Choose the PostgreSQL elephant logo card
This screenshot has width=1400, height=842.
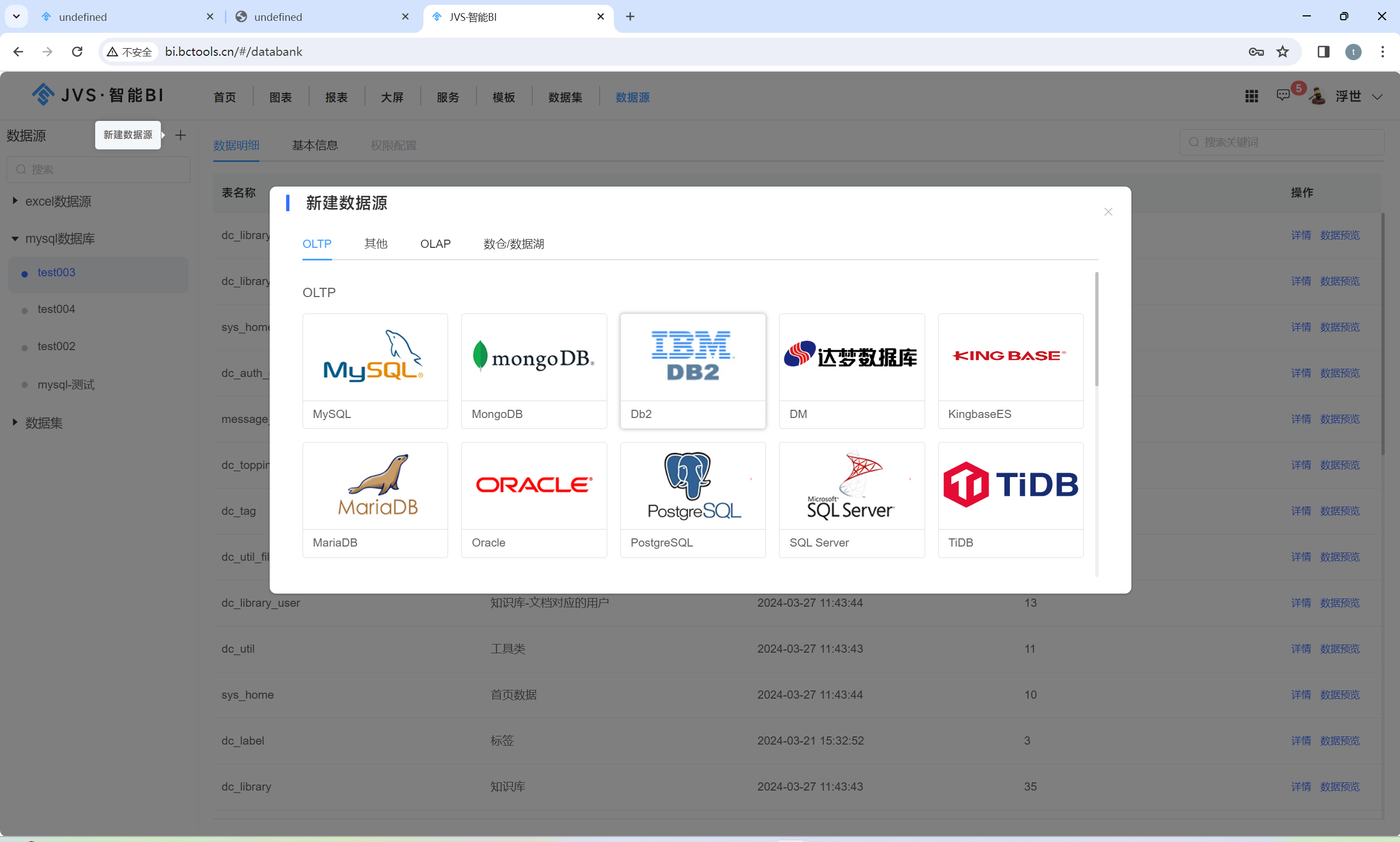[692, 486]
